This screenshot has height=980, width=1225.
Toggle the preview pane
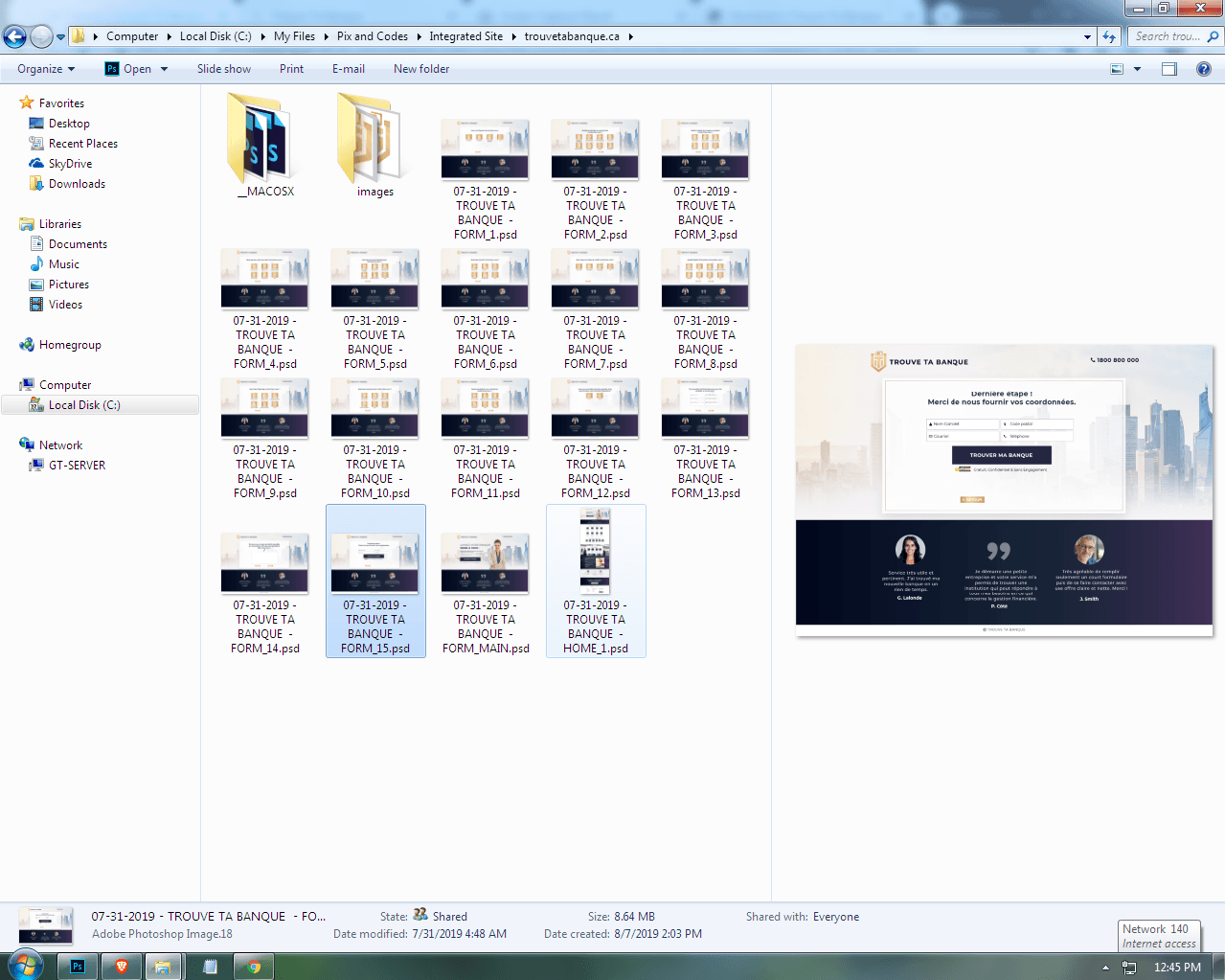(x=1169, y=69)
